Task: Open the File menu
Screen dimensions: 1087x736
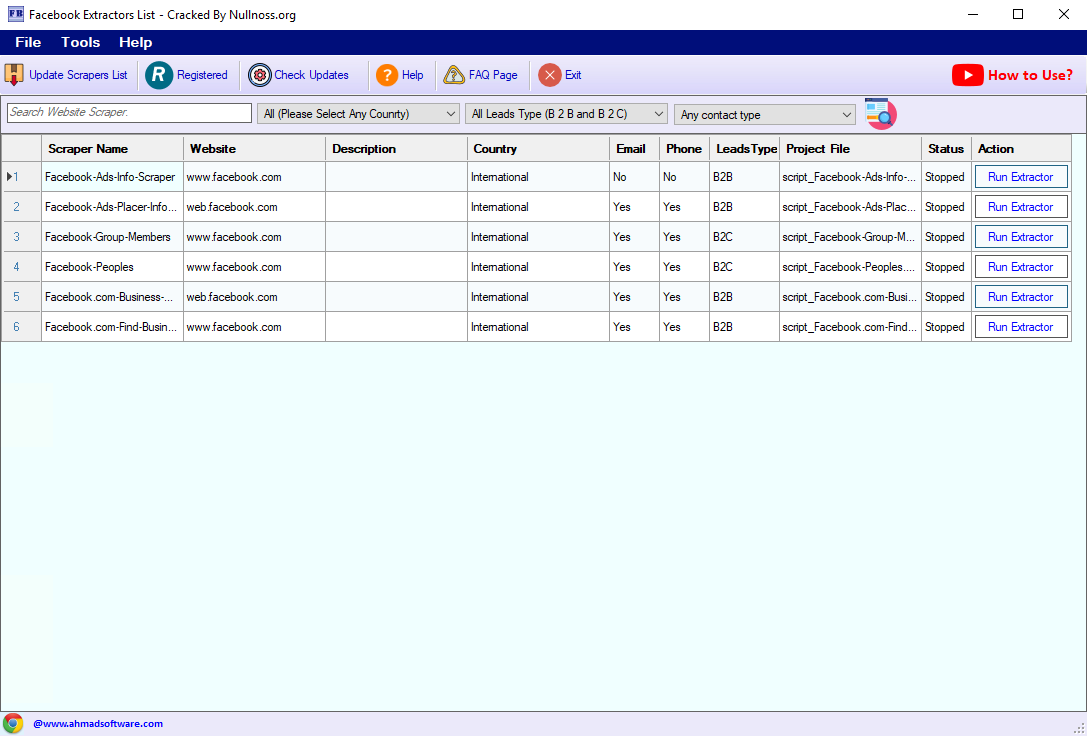Action: (x=28, y=42)
